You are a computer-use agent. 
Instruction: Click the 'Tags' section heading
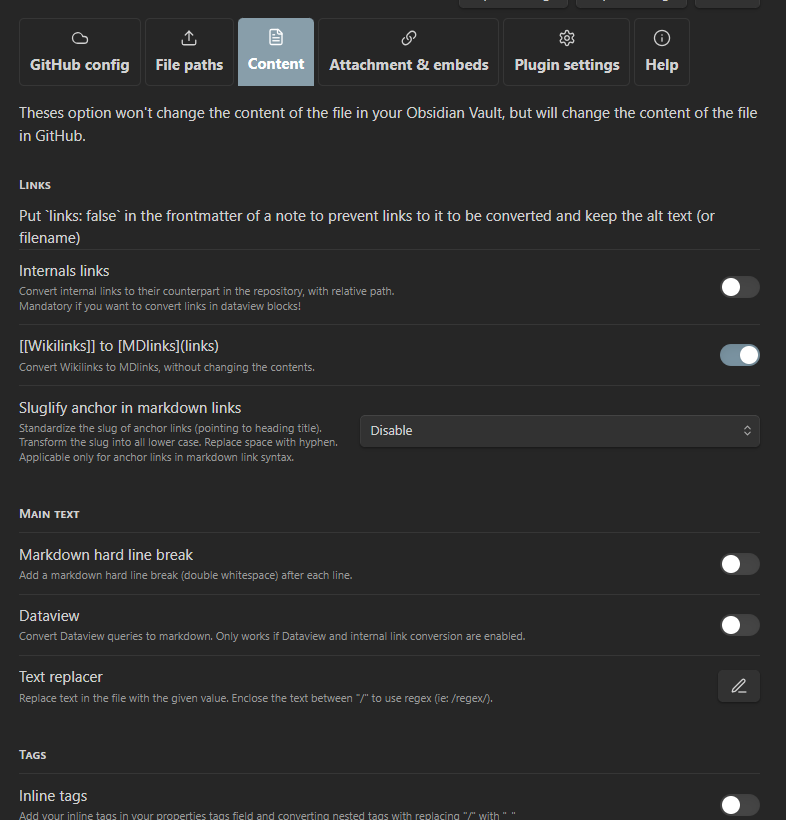[x=32, y=755]
